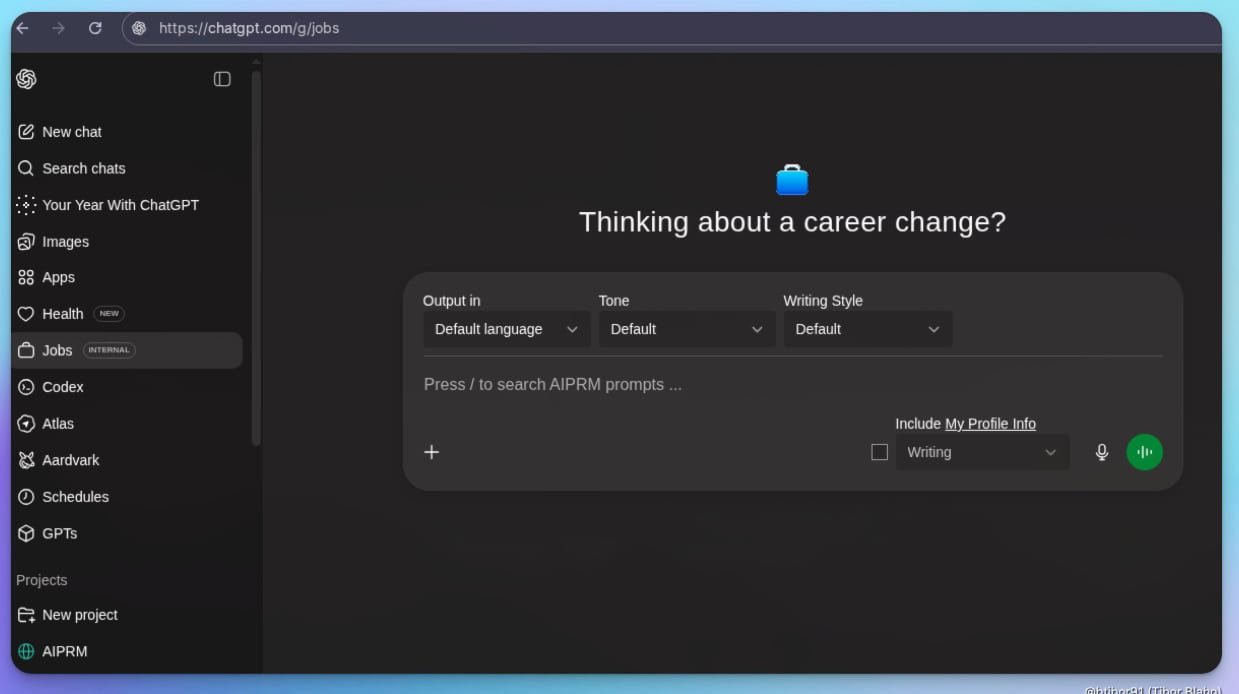Start voice mode with green waveform button
This screenshot has height=694, width=1239.
point(1144,452)
